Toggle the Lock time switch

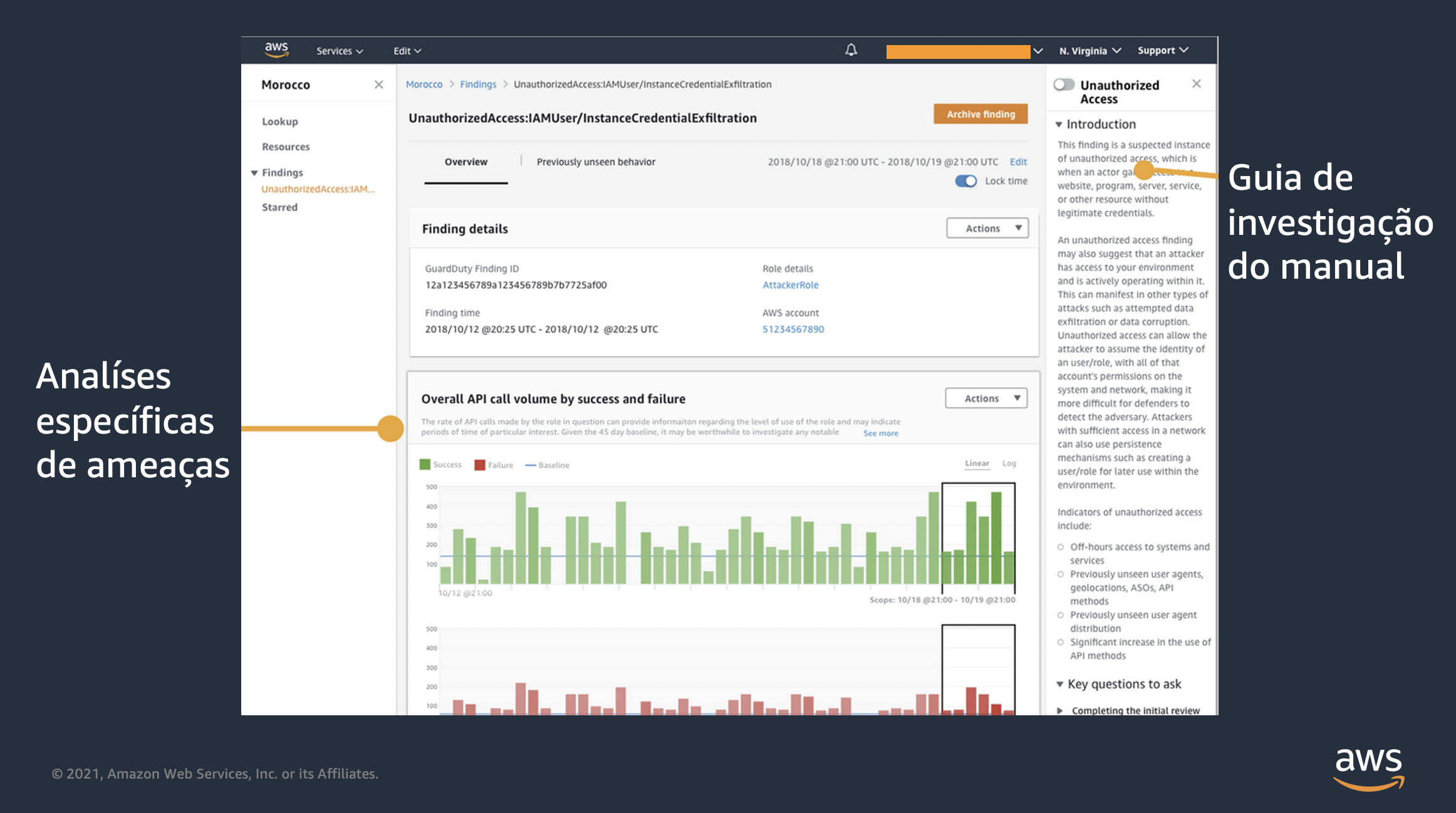coord(965,181)
